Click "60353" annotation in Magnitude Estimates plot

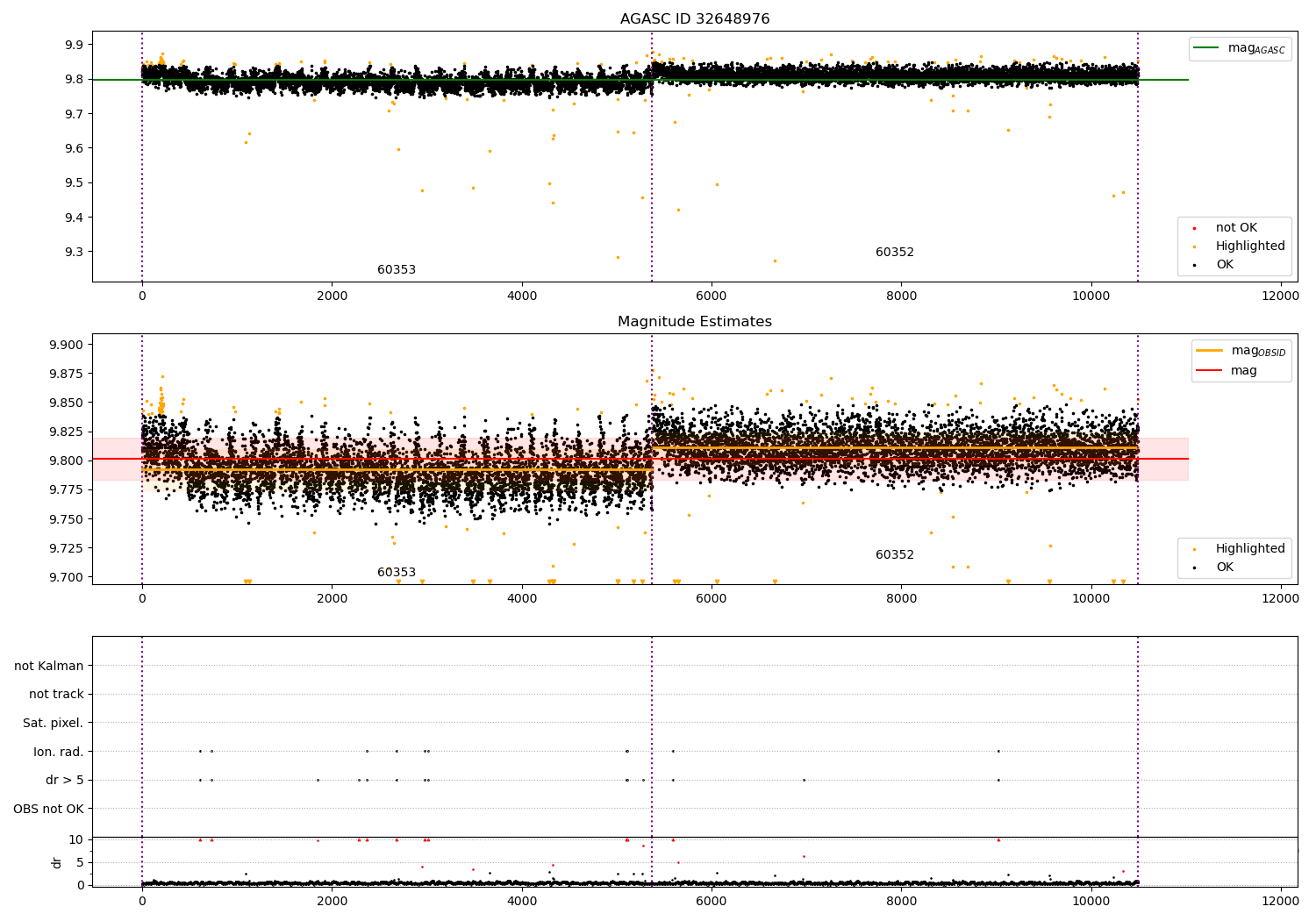397,573
